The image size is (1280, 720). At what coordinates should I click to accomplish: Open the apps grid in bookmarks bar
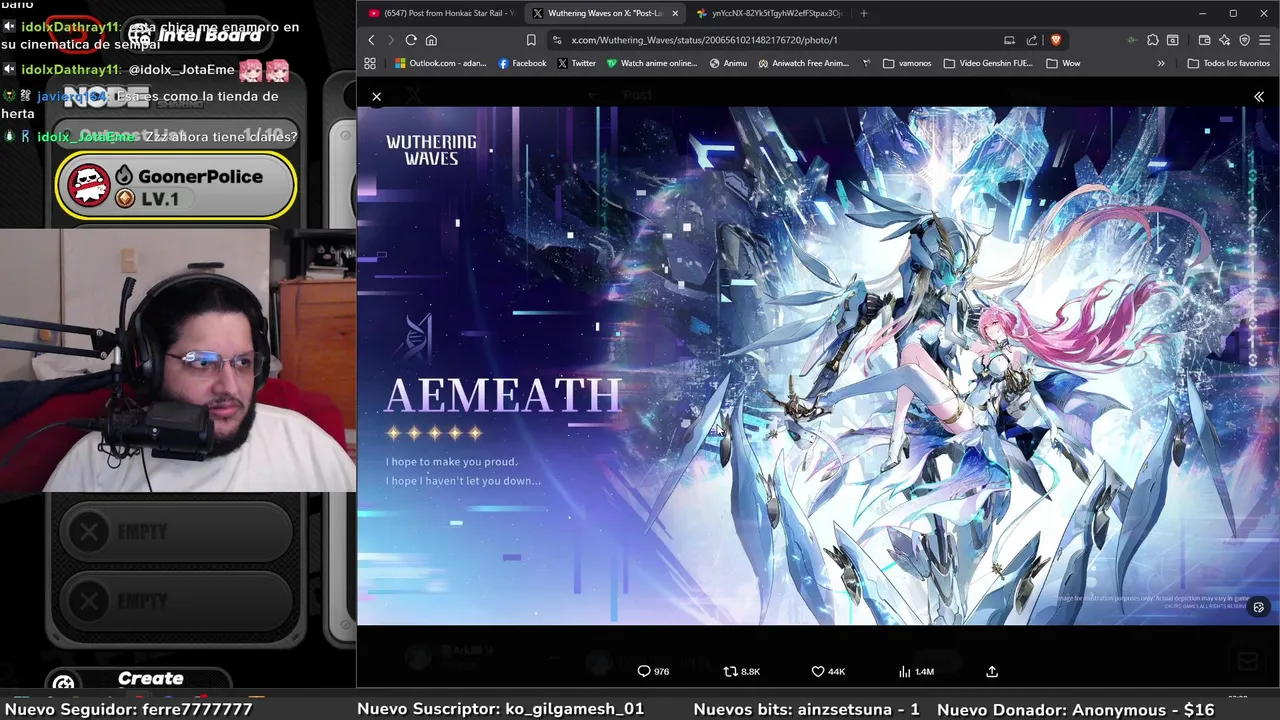click(x=370, y=63)
